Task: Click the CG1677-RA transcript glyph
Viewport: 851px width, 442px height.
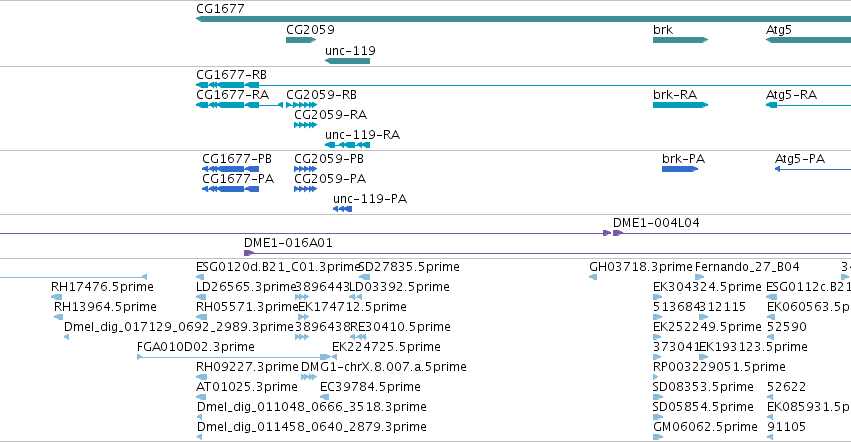Action: pyautogui.click(x=239, y=105)
